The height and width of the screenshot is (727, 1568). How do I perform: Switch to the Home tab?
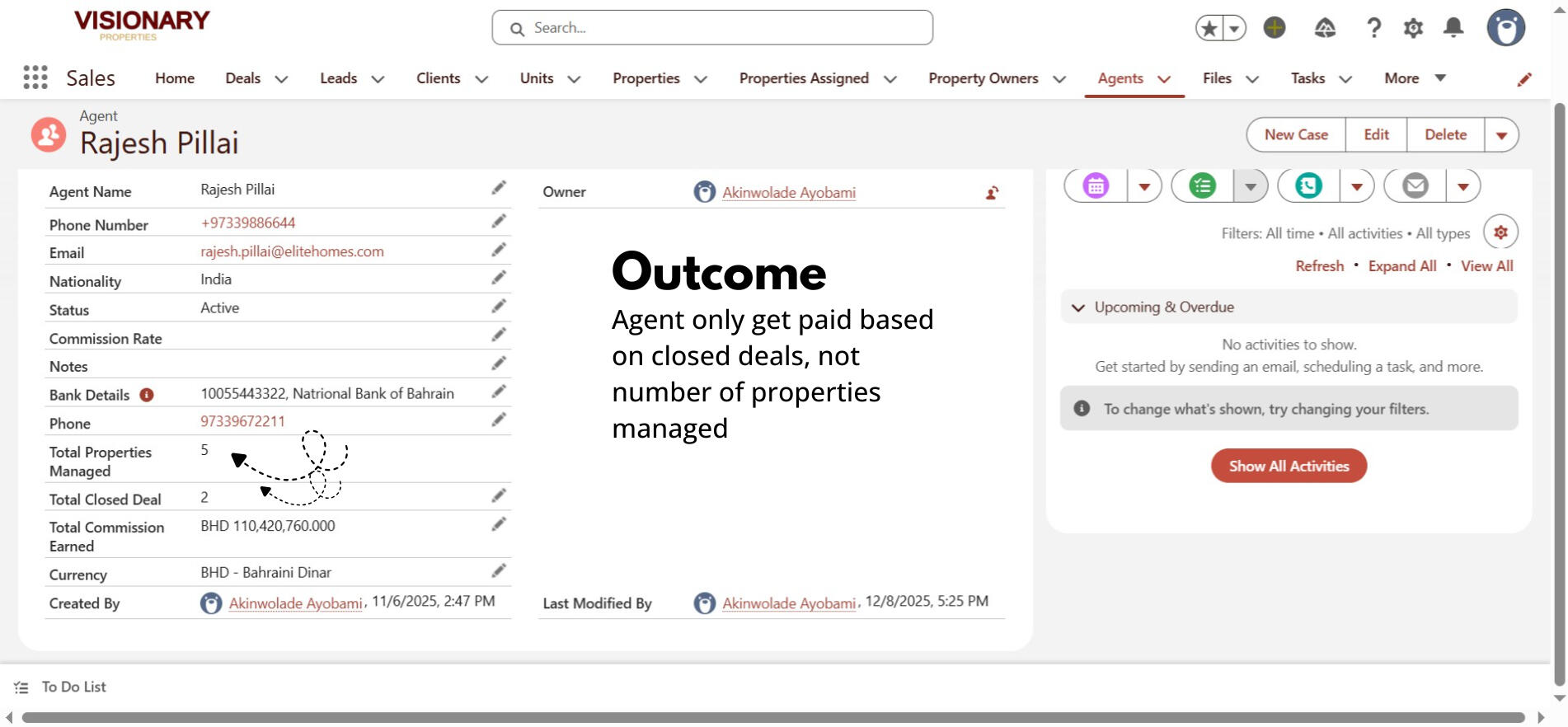point(175,78)
